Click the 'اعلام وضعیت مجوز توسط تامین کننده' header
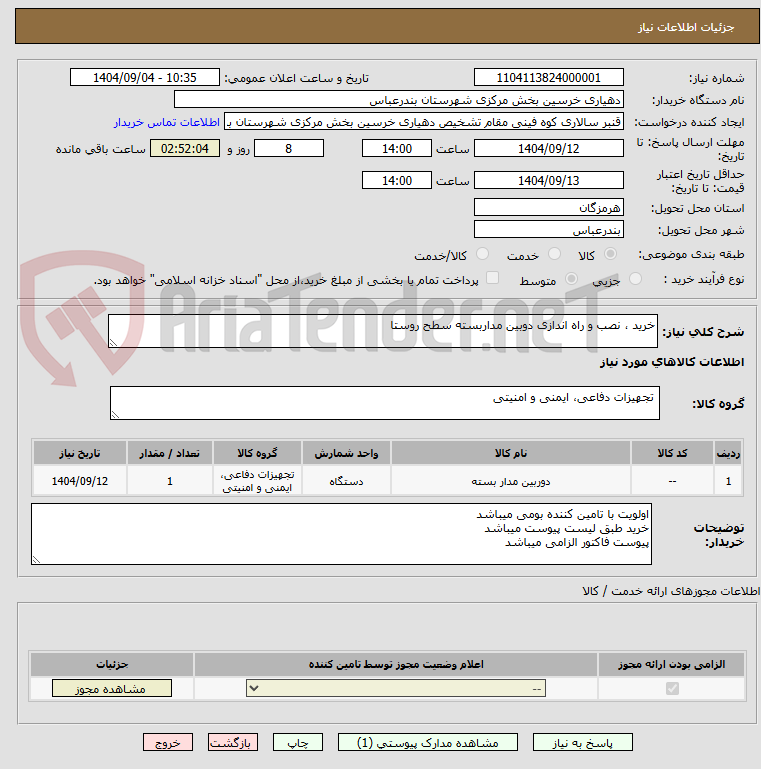This screenshot has height=769, width=761. (x=396, y=664)
